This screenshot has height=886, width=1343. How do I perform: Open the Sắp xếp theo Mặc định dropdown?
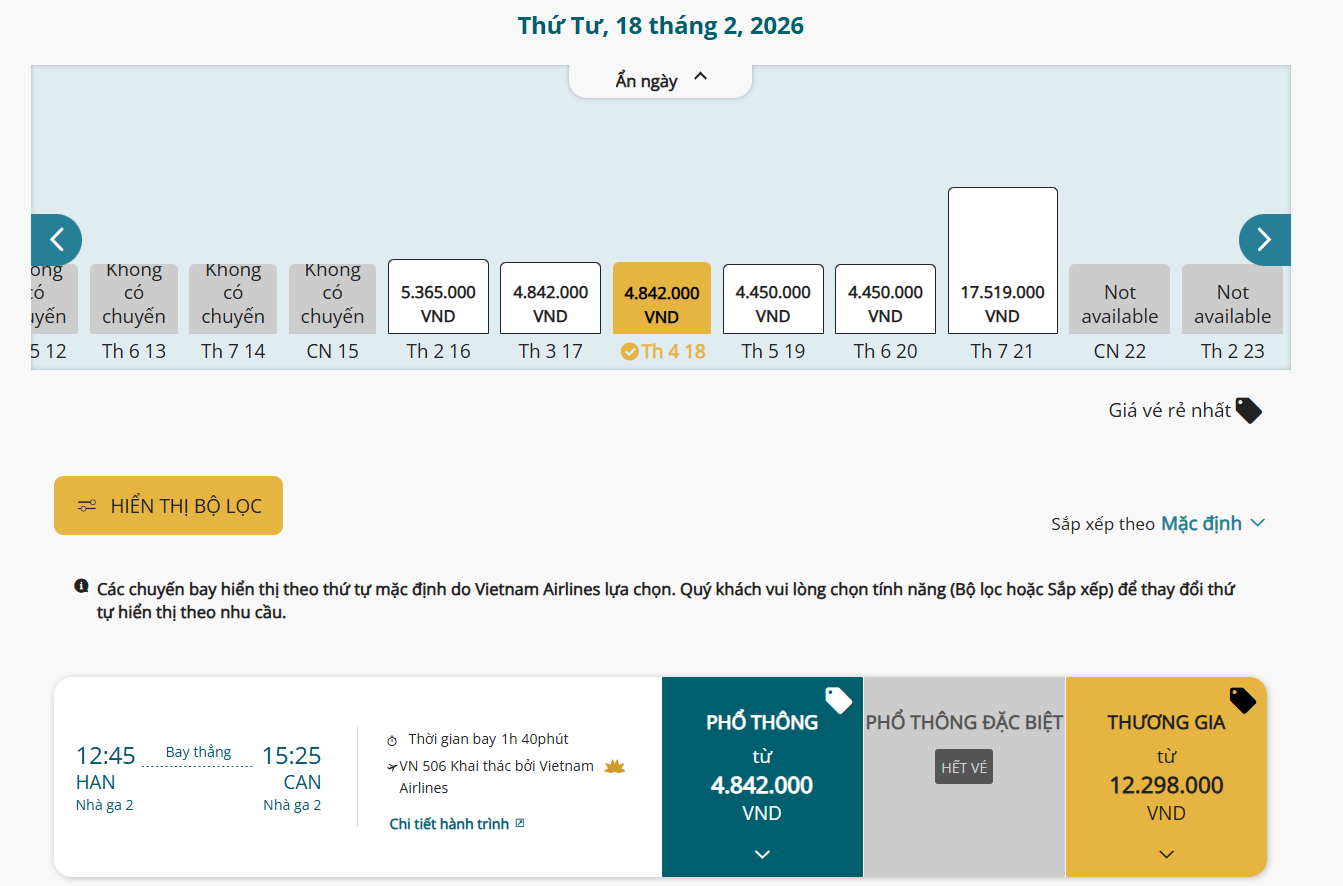pyautogui.click(x=1212, y=523)
